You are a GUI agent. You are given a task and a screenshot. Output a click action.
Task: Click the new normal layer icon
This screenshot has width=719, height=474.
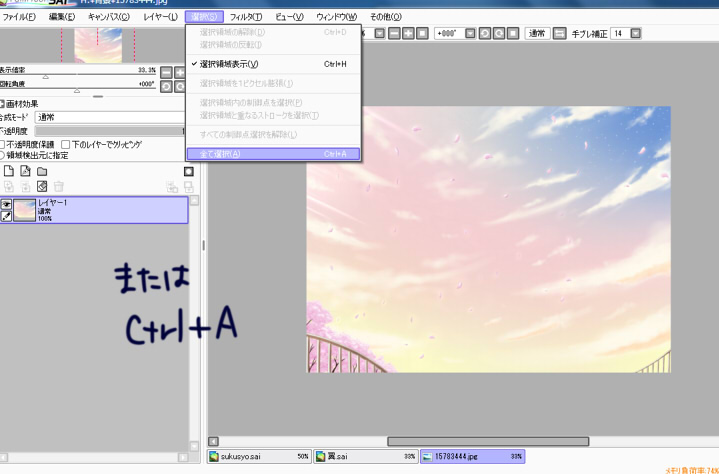pos(9,171)
